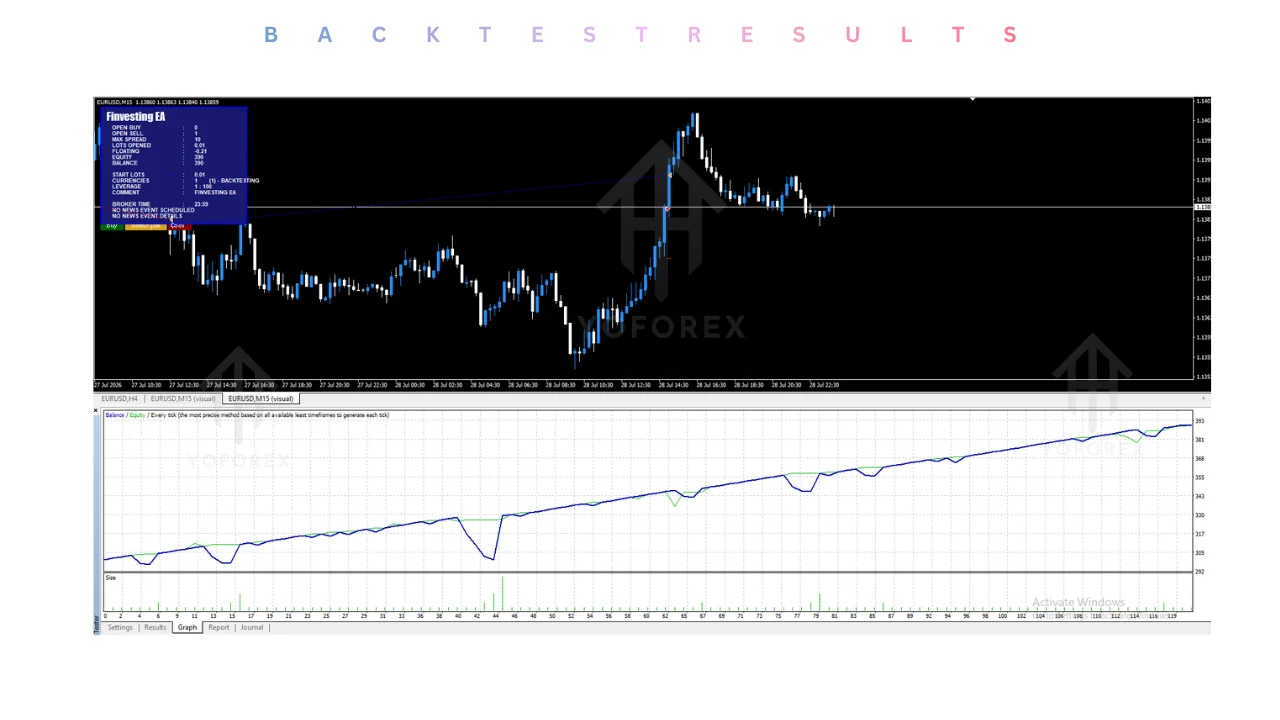Click the red Close button on chart
The width and height of the screenshot is (1280, 720).
click(x=179, y=226)
